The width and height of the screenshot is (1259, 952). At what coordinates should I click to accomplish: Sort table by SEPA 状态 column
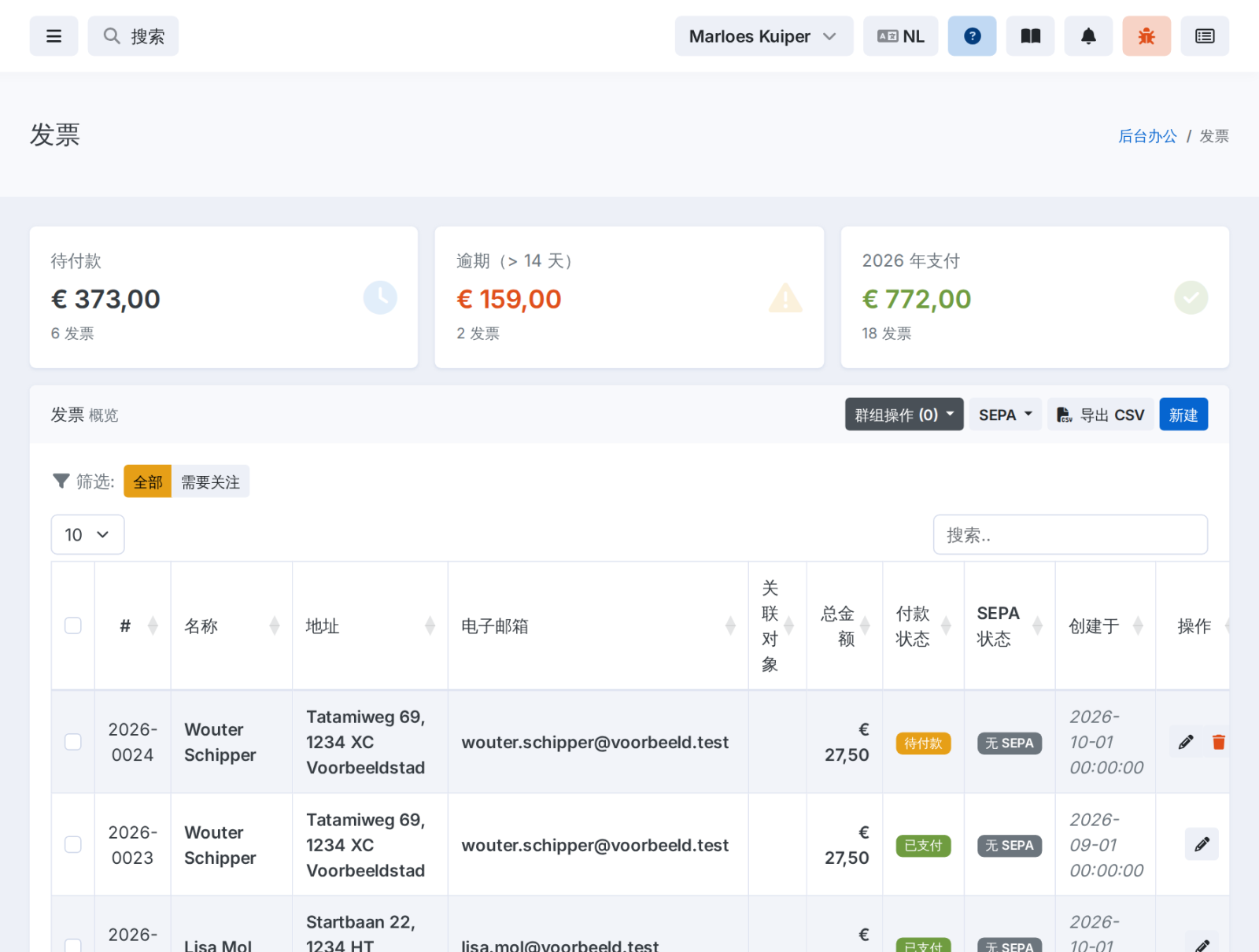click(1037, 625)
